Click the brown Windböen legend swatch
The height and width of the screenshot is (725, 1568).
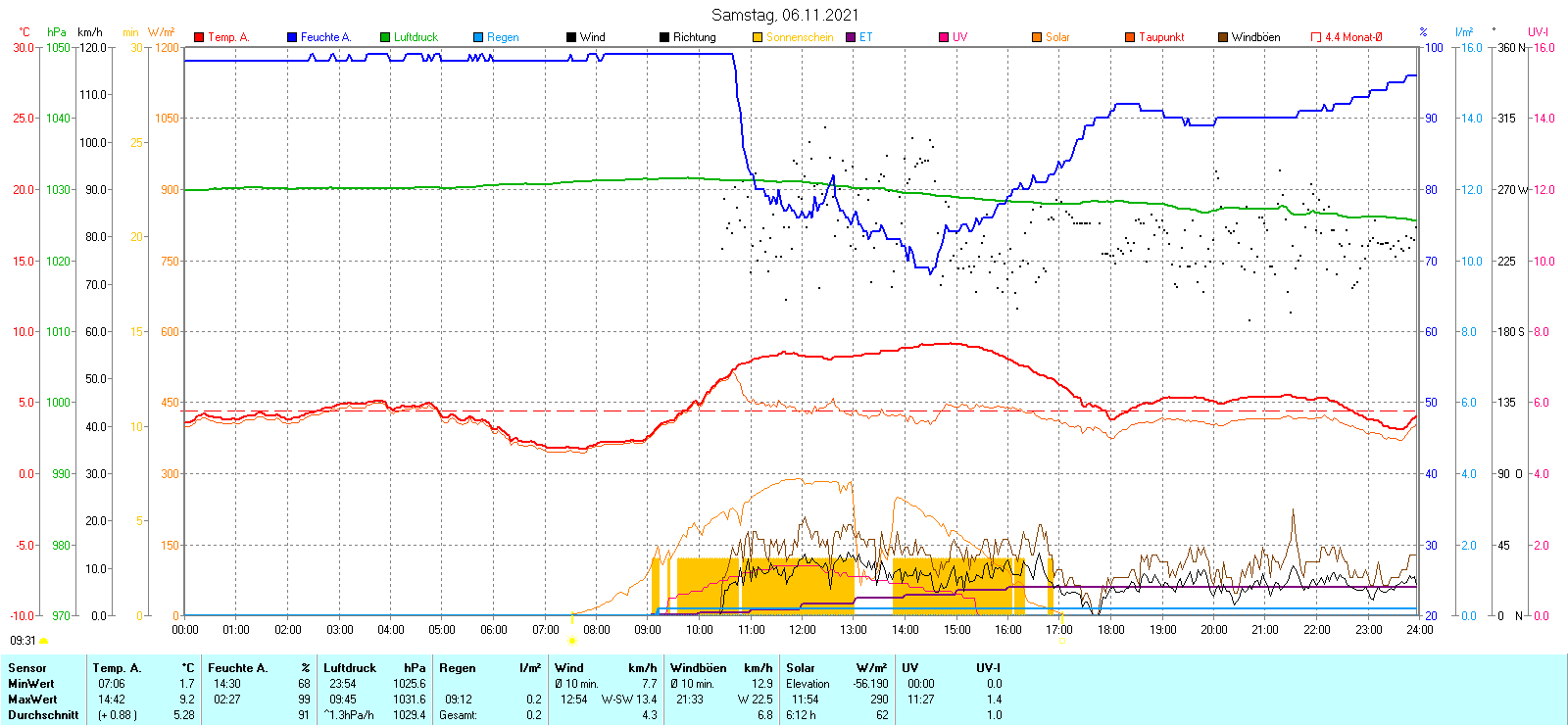[1223, 37]
